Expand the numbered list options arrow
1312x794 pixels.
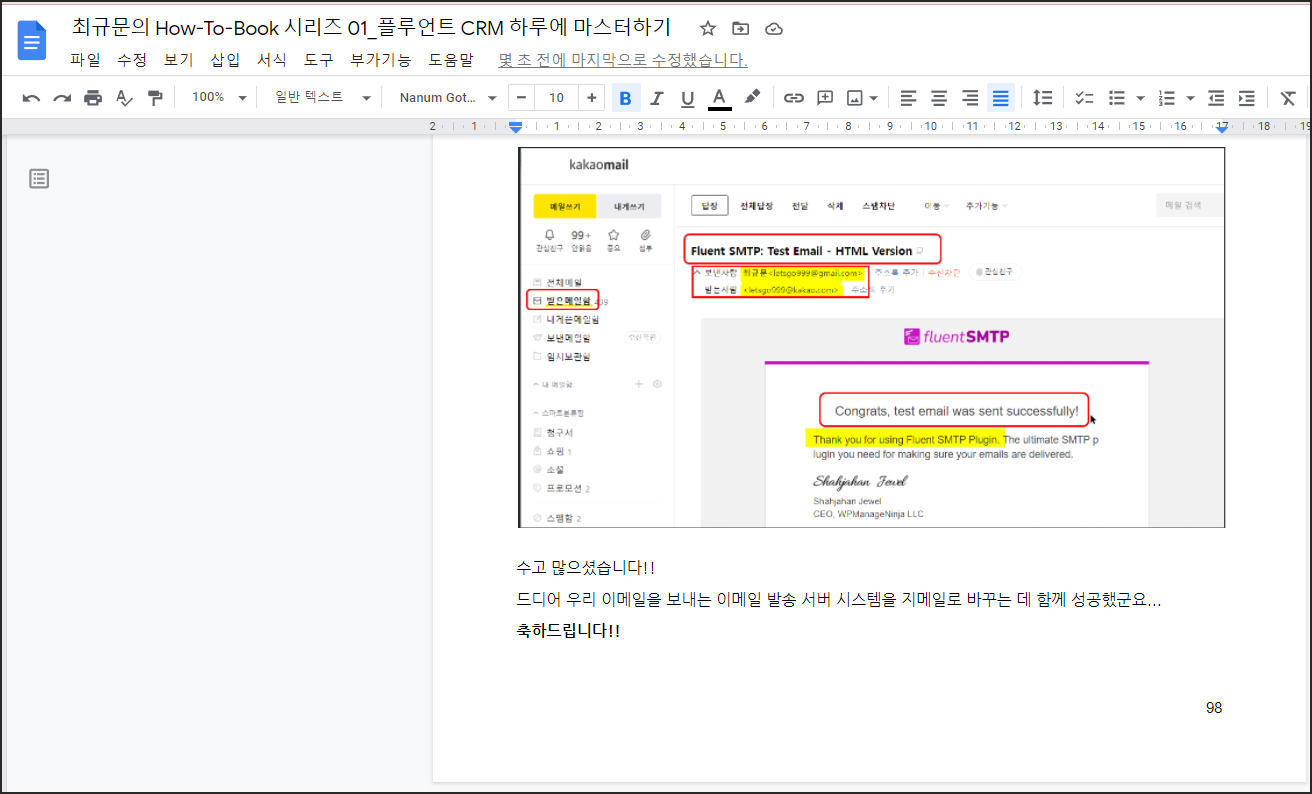coord(1190,98)
